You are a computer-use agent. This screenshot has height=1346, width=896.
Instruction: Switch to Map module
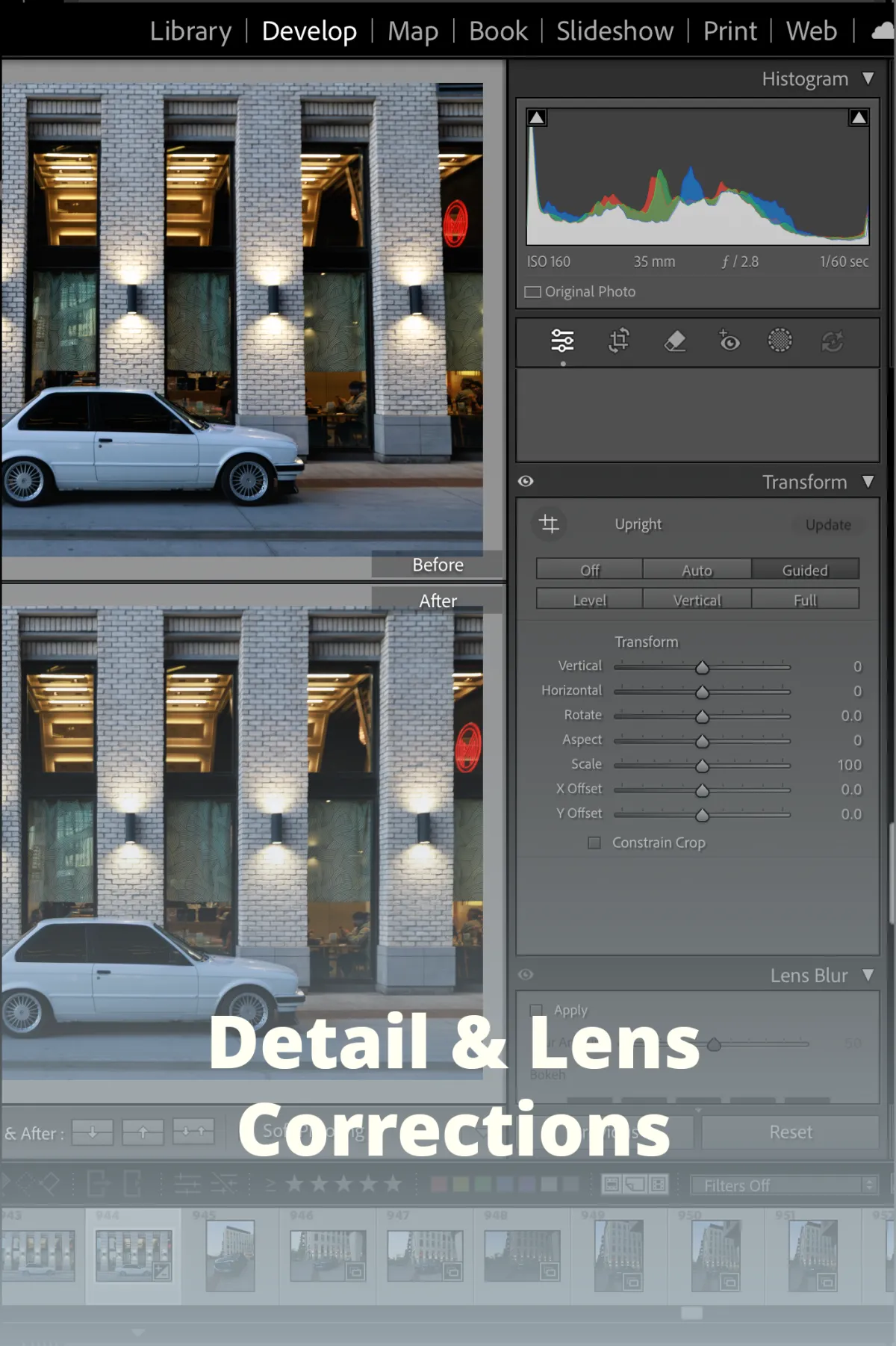tap(413, 31)
